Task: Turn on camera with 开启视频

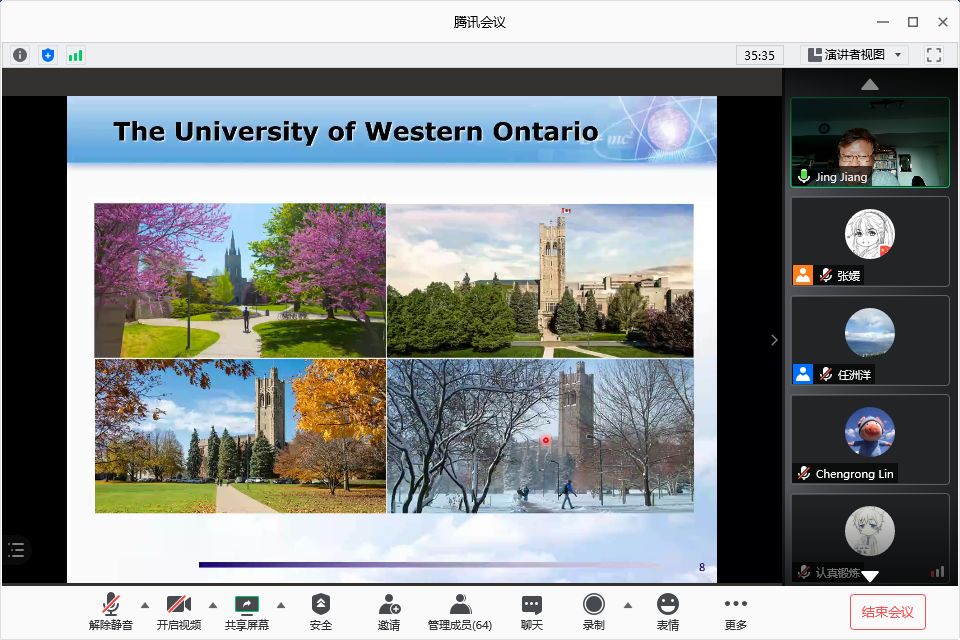Action: click(x=178, y=611)
